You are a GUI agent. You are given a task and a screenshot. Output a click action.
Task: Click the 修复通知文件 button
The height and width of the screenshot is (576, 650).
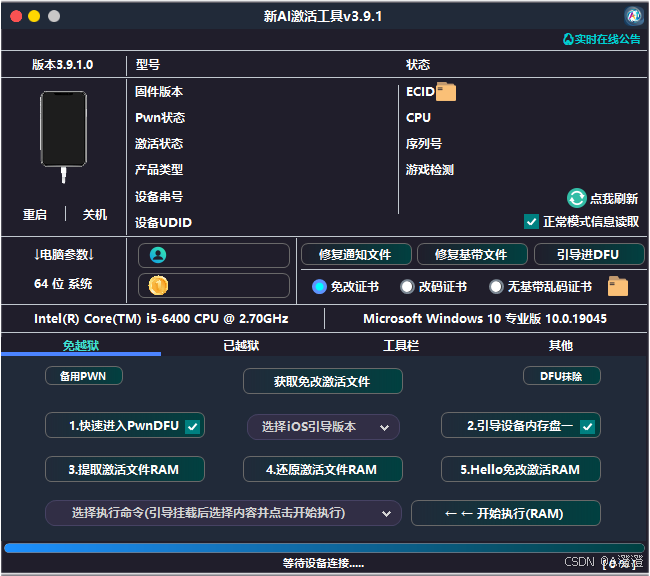[x=356, y=254]
